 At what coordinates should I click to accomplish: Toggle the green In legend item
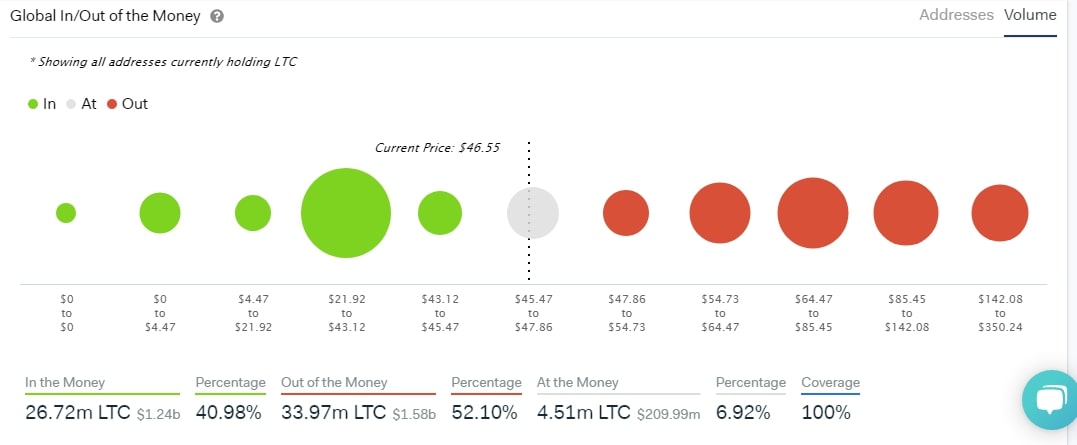(43, 104)
